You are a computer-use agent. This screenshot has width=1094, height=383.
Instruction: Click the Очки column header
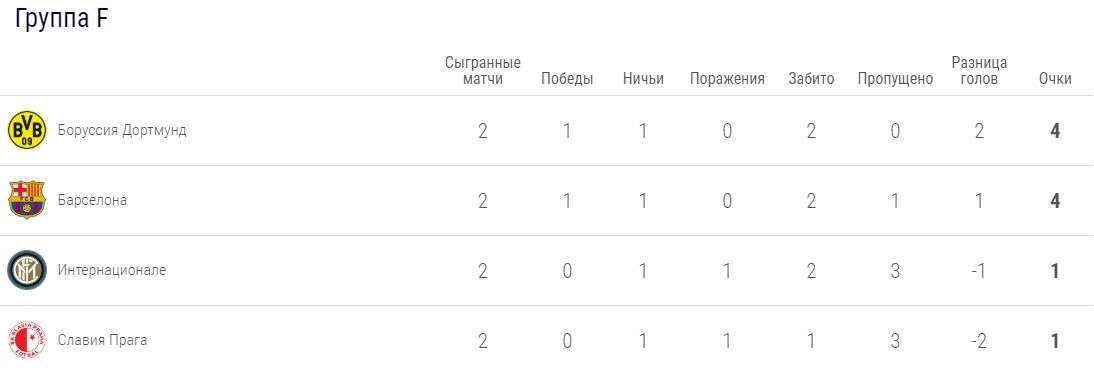[x=1055, y=79]
